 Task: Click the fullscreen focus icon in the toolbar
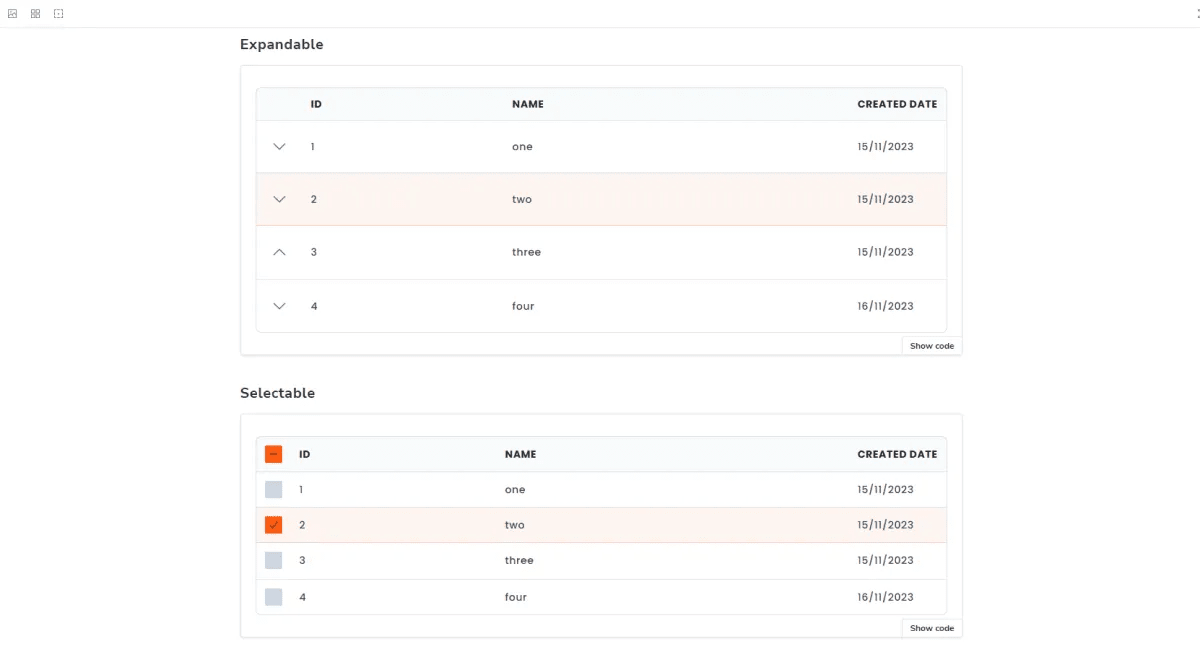58,13
